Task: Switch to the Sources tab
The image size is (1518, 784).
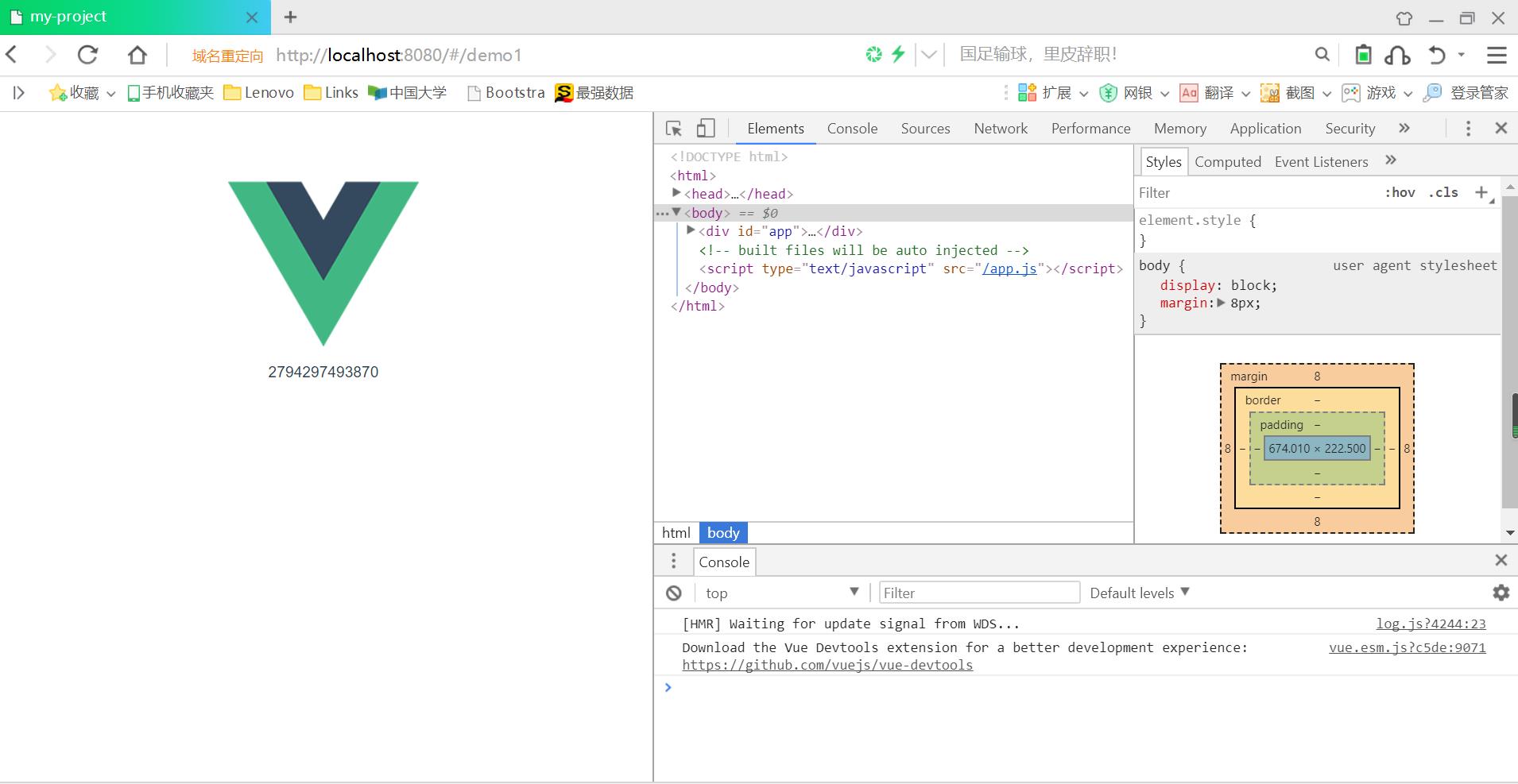Action: tap(925, 129)
